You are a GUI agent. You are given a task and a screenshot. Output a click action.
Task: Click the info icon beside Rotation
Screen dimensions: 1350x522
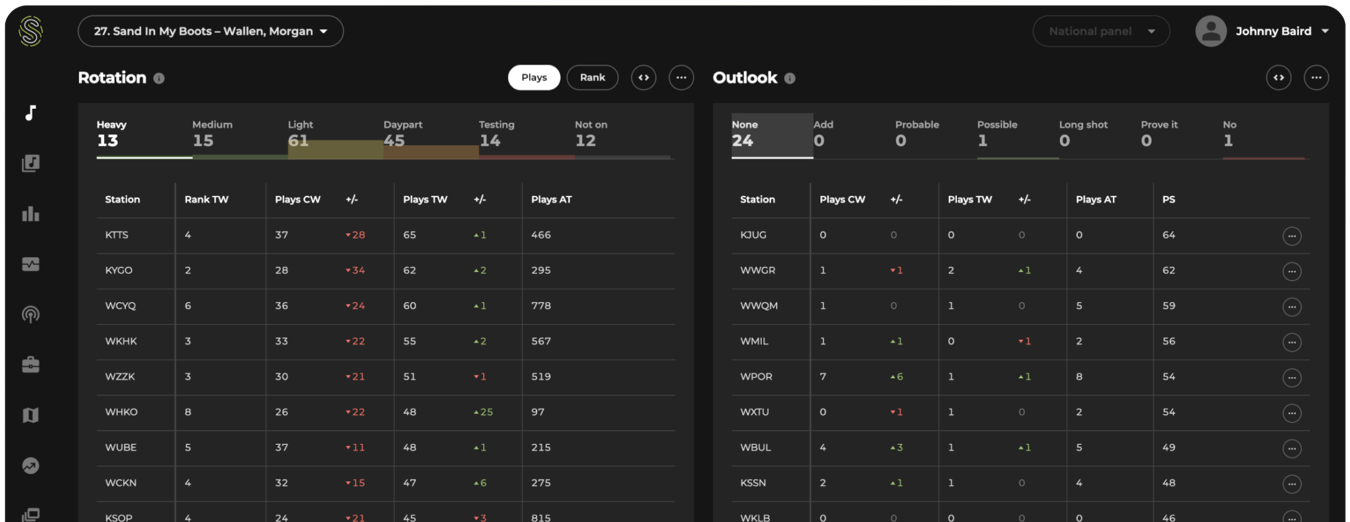tap(159, 78)
